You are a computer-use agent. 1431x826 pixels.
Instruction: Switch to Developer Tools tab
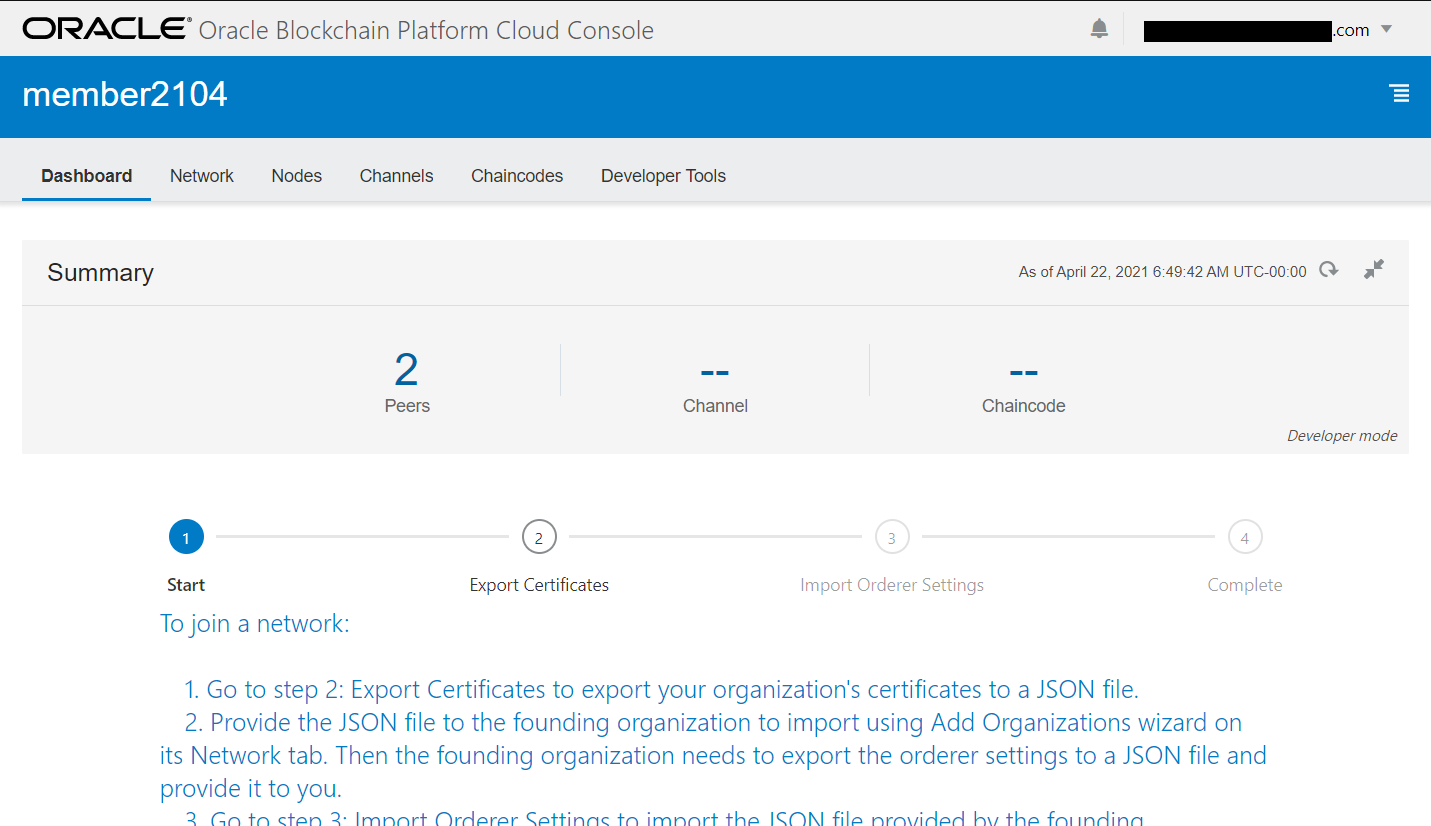[x=663, y=176]
